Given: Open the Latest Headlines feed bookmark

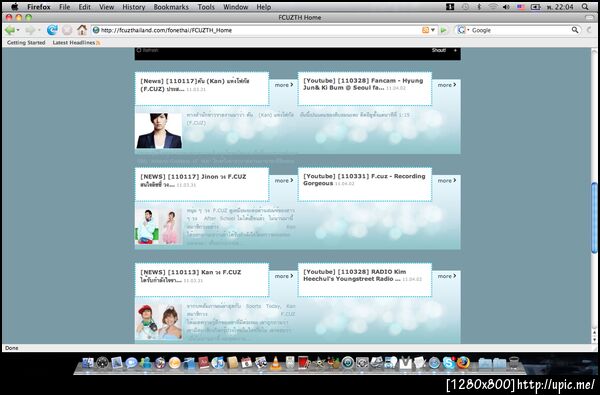Looking at the screenshot, I should point(76,42).
